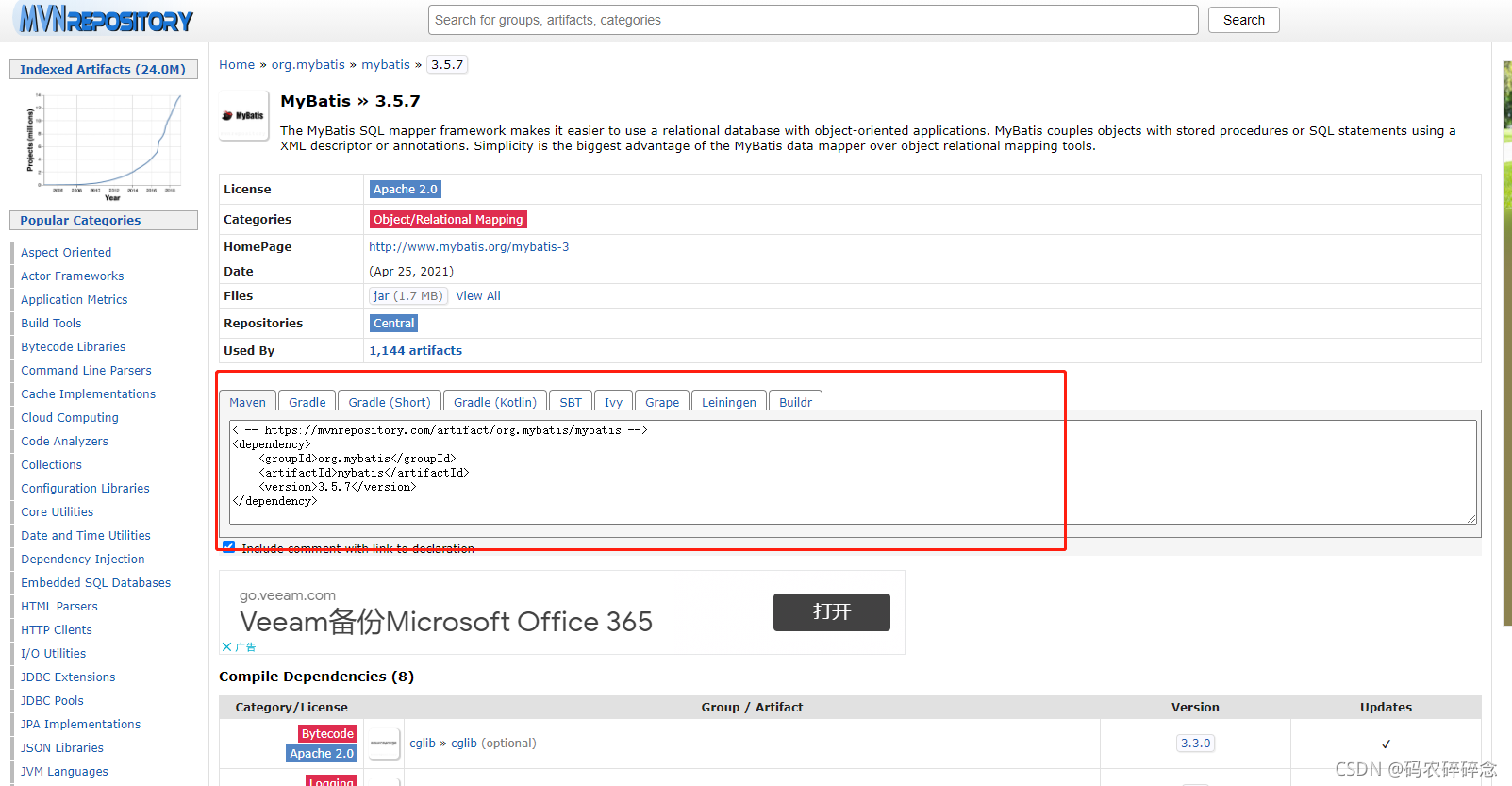Viewport: 1512px width, 786px height.
Task: Download the jar (1.7 MB) file
Action: click(x=407, y=295)
